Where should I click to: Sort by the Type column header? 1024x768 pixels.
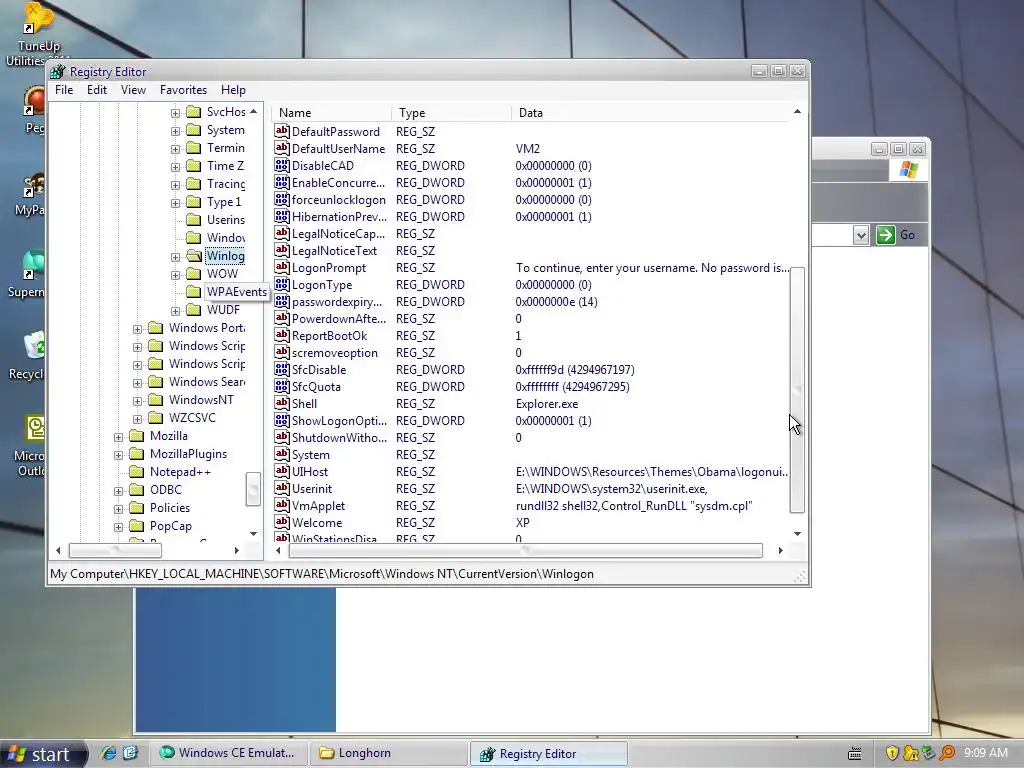coord(451,112)
